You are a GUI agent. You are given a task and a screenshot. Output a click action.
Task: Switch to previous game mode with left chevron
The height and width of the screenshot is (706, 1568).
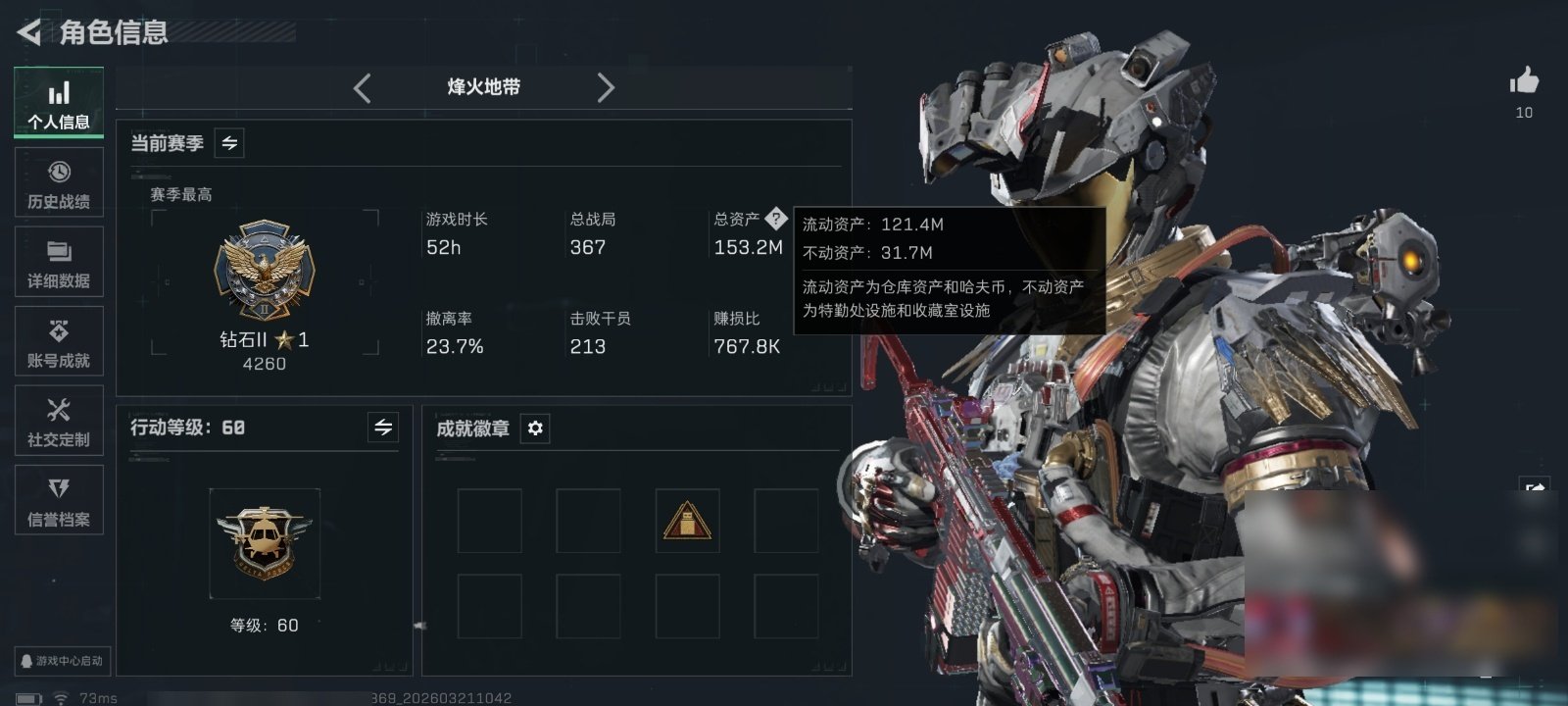tap(363, 88)
